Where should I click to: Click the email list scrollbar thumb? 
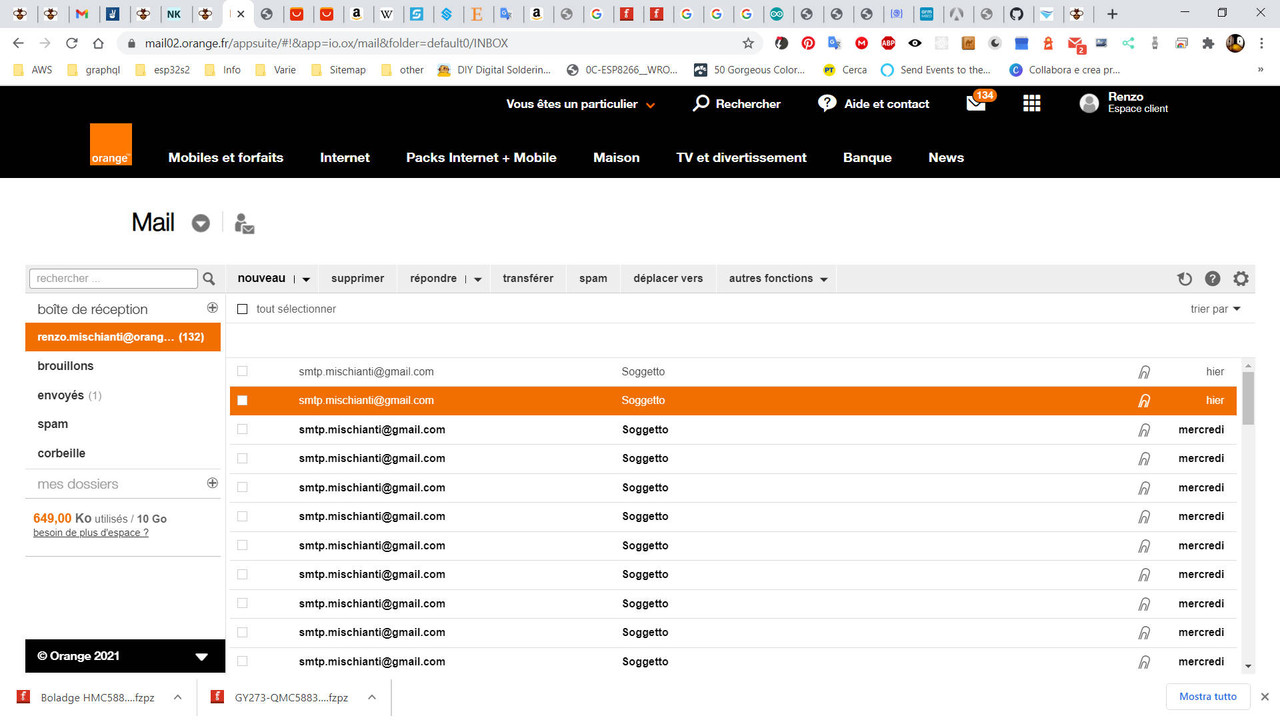[x=1248, y=397]
